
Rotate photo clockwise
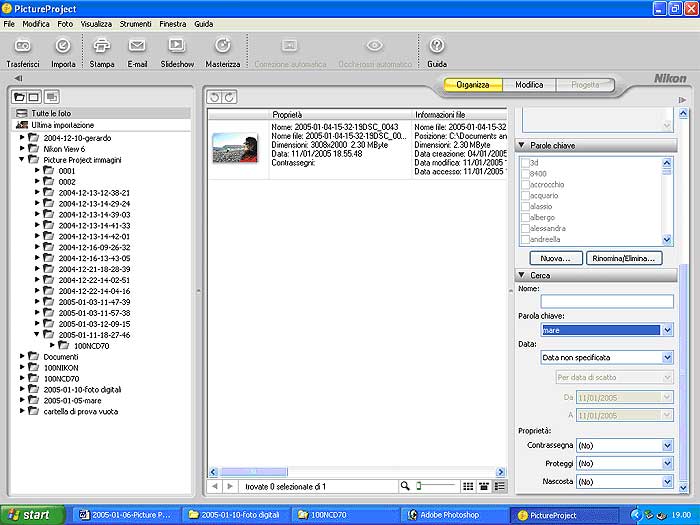[x=229, y=97]
